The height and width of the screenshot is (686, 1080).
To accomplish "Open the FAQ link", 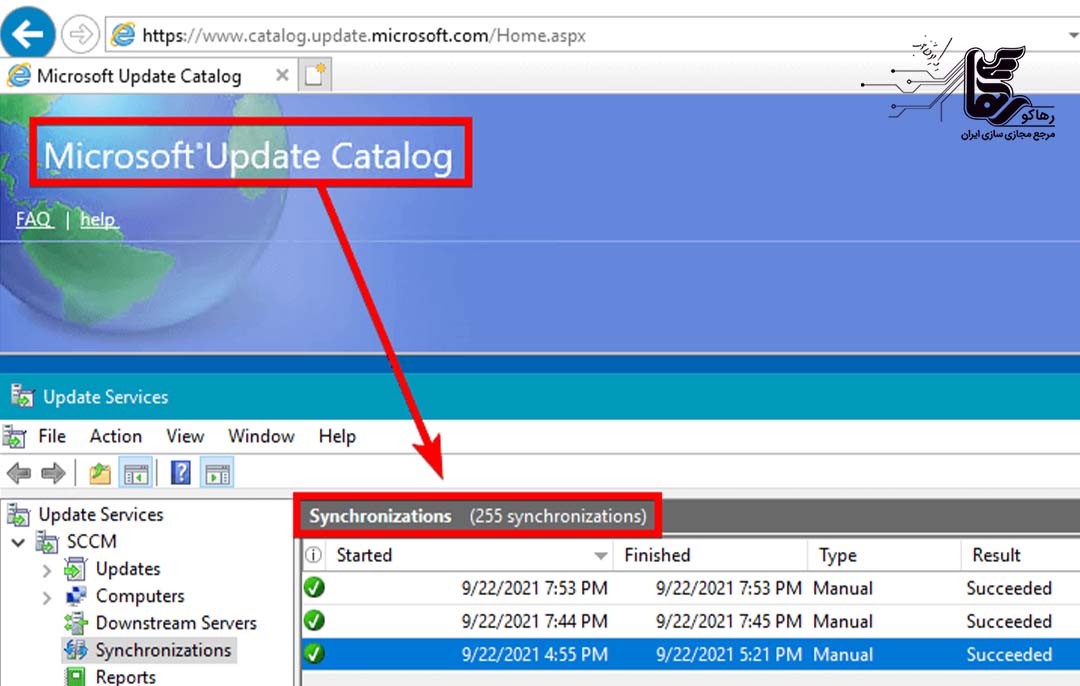I will 34,219.
